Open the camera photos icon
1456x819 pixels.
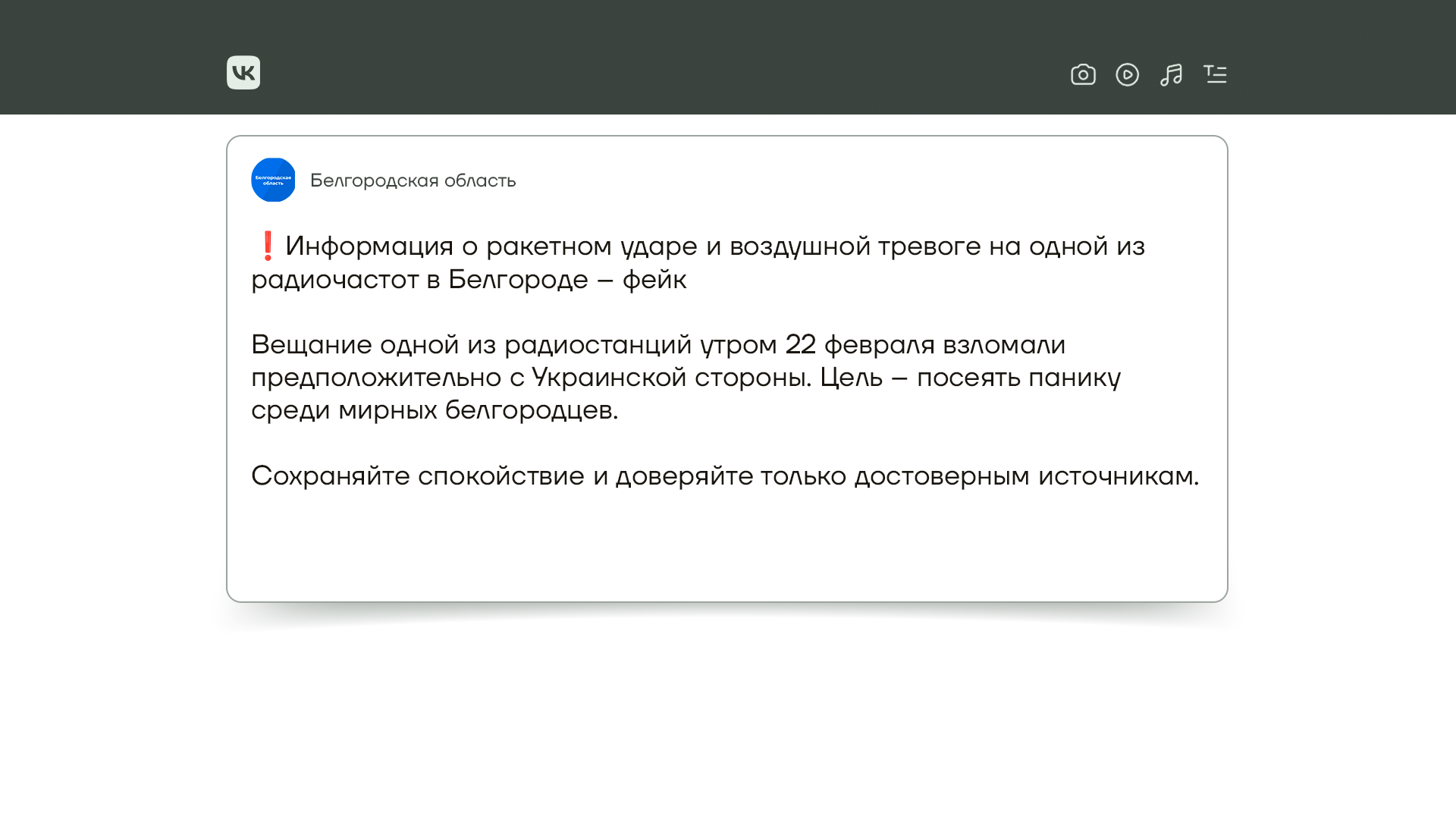coord(1083,74)
